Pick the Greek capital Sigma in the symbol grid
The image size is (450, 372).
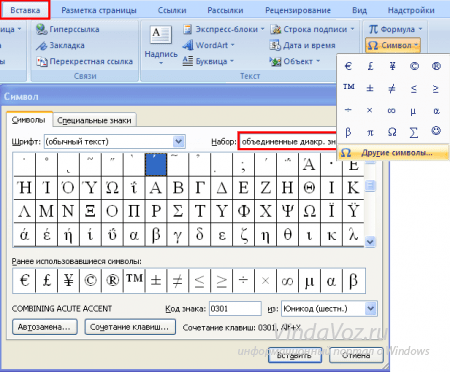coord(178,211)
